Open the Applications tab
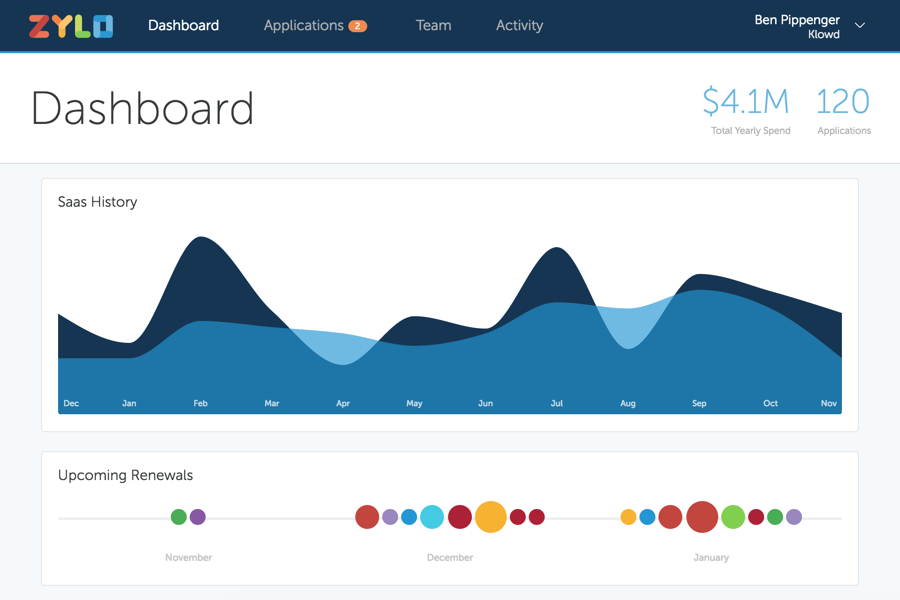Viewport: 900px width, 600px height. tap(303, 26)
